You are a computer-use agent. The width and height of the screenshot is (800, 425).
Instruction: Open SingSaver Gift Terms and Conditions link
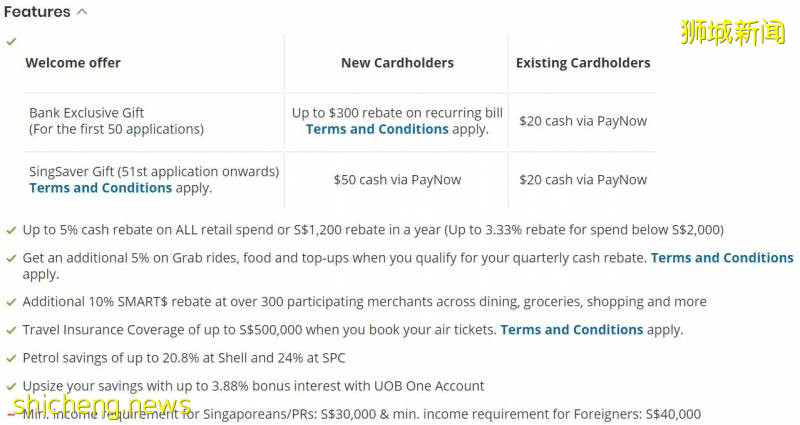[x=100, y=188]
